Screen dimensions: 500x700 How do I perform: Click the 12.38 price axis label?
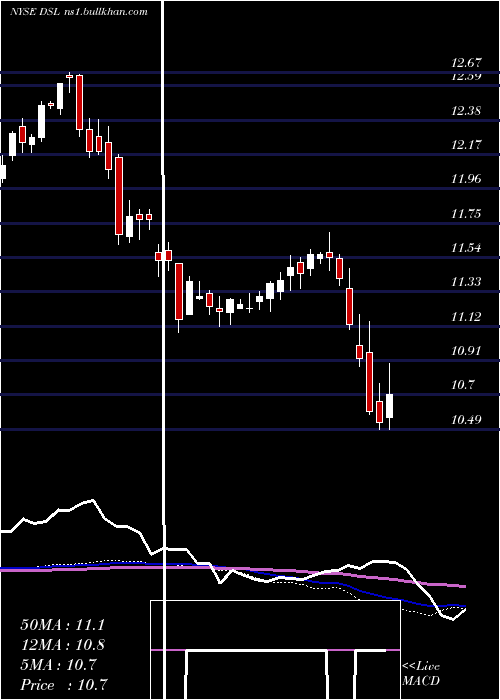pos(466,110)
